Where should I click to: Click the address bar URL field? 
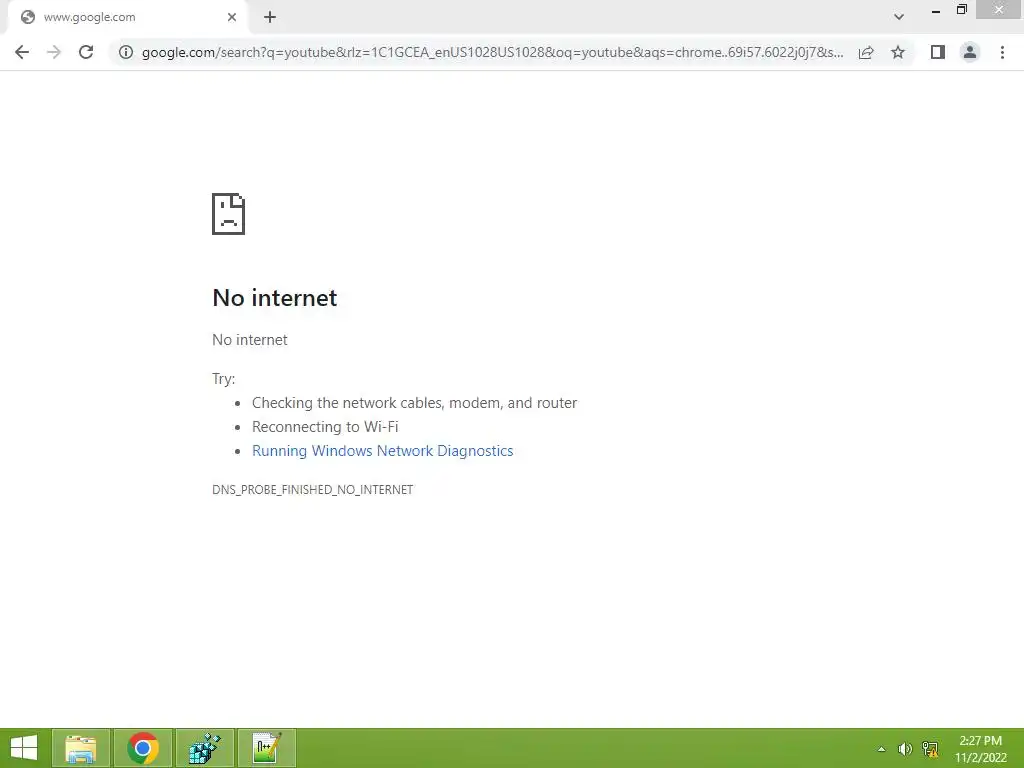pos(492,52)
